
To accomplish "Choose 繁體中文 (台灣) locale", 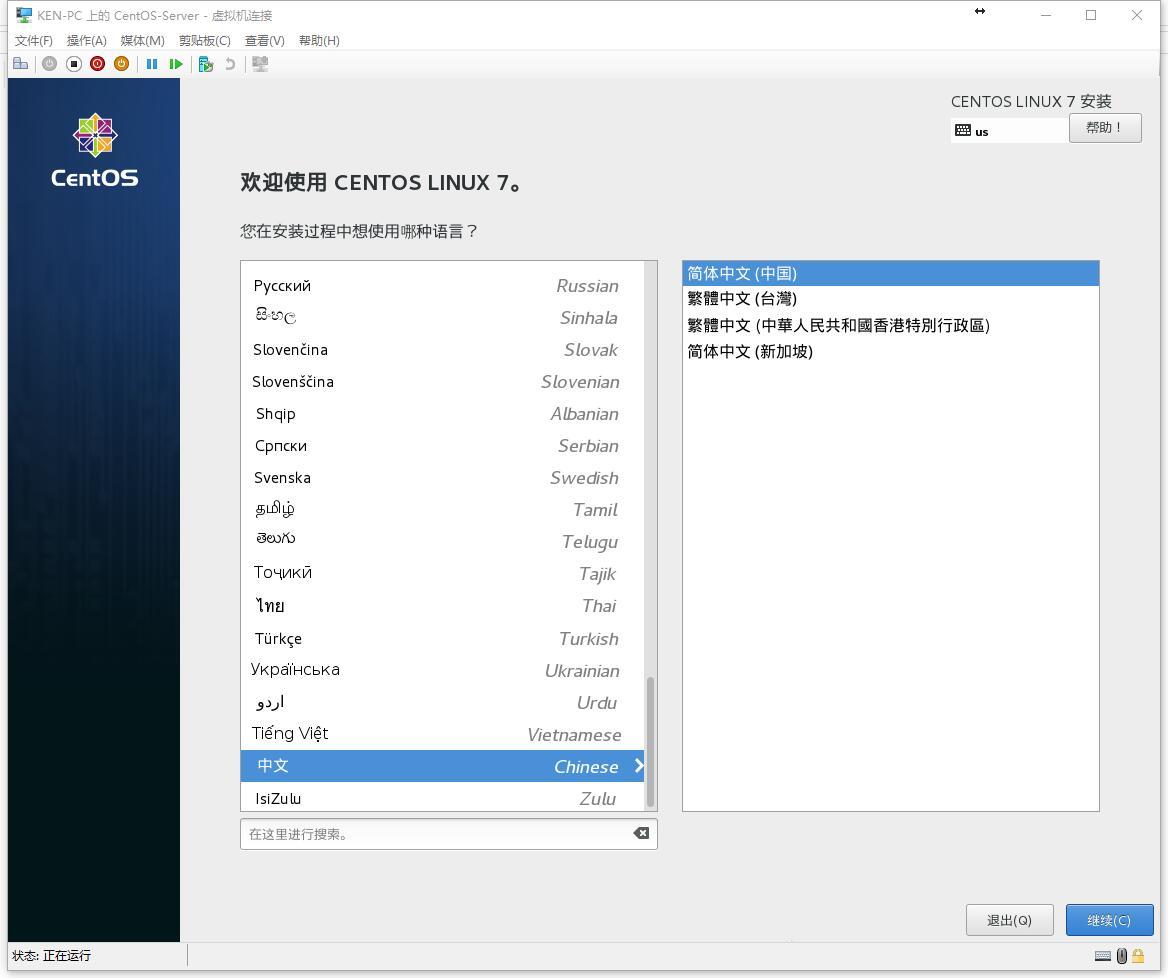I will coord(890,299).
